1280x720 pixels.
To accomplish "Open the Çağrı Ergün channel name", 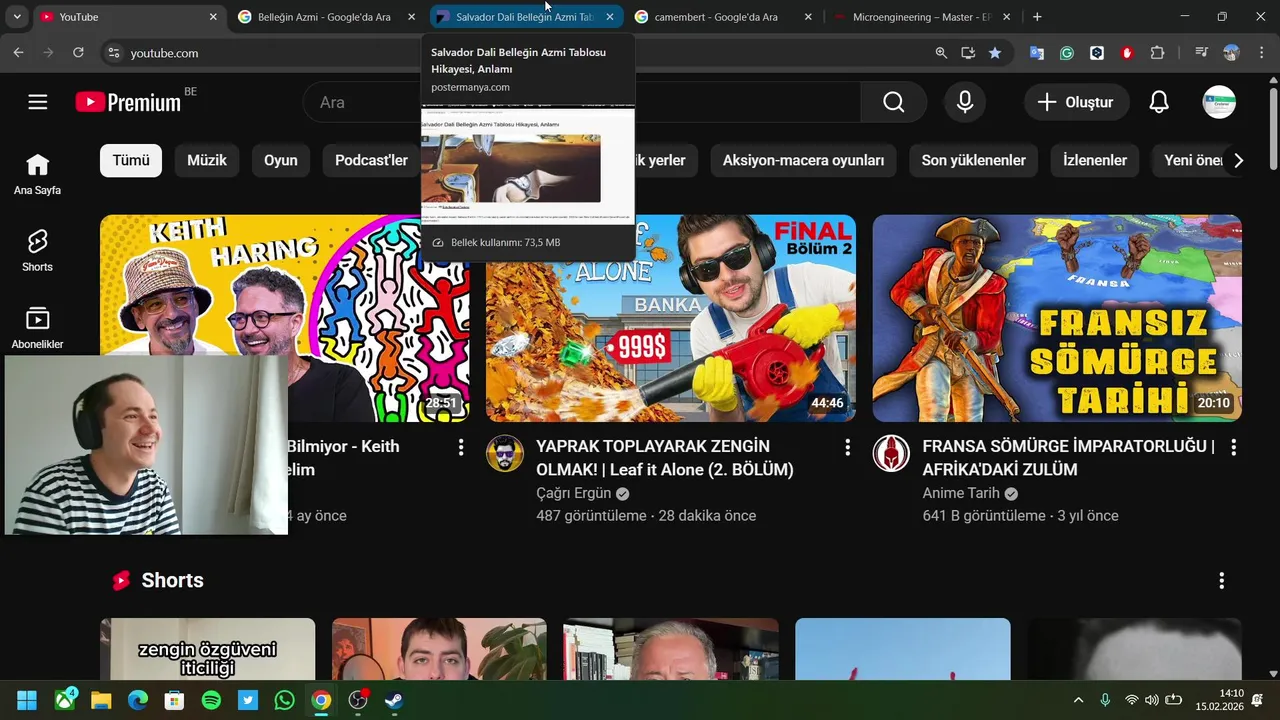I will click(573, 493).
